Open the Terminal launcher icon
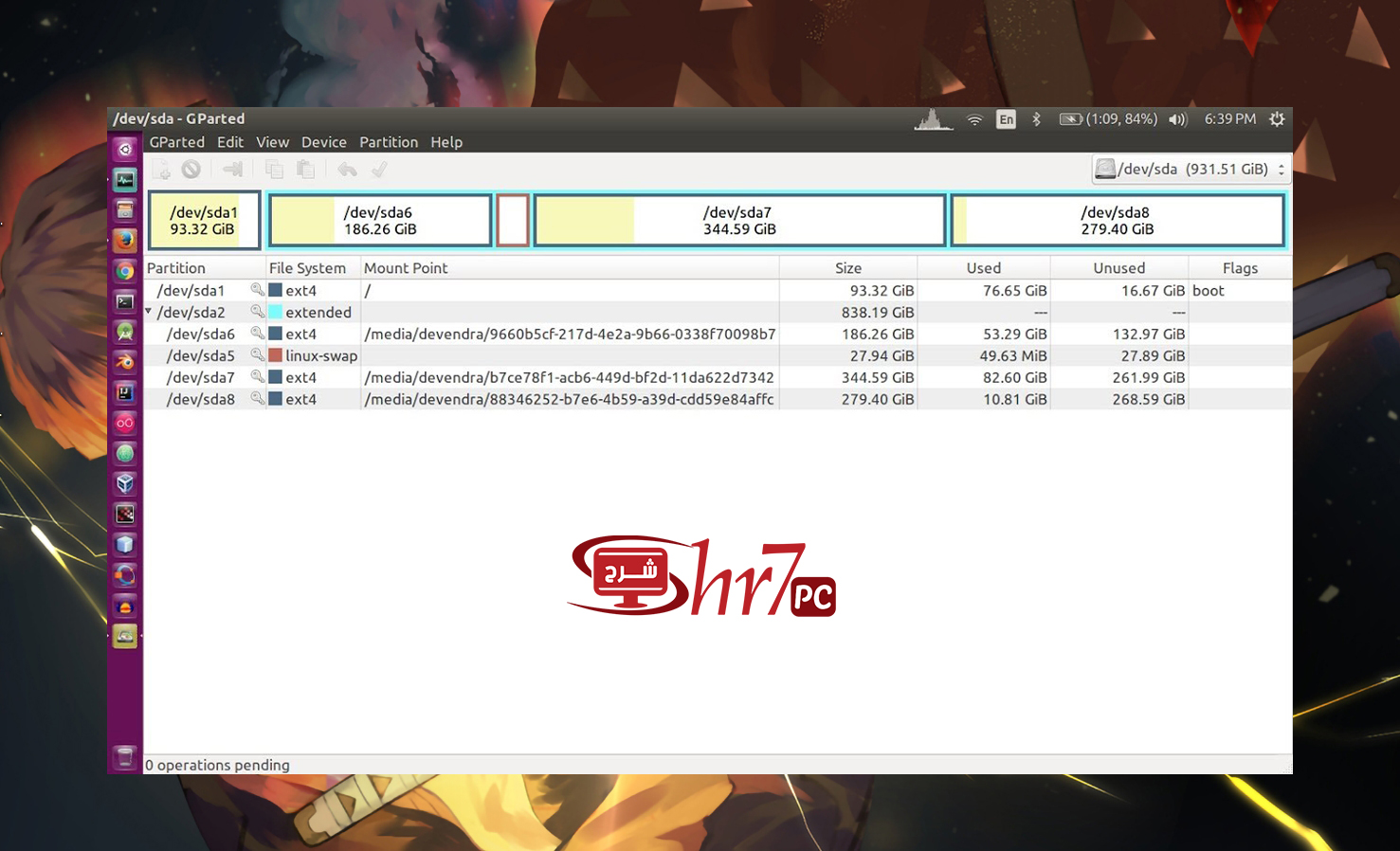Image resolution: width=1400 pixels, height=851 pixels. tap(125, 301)
